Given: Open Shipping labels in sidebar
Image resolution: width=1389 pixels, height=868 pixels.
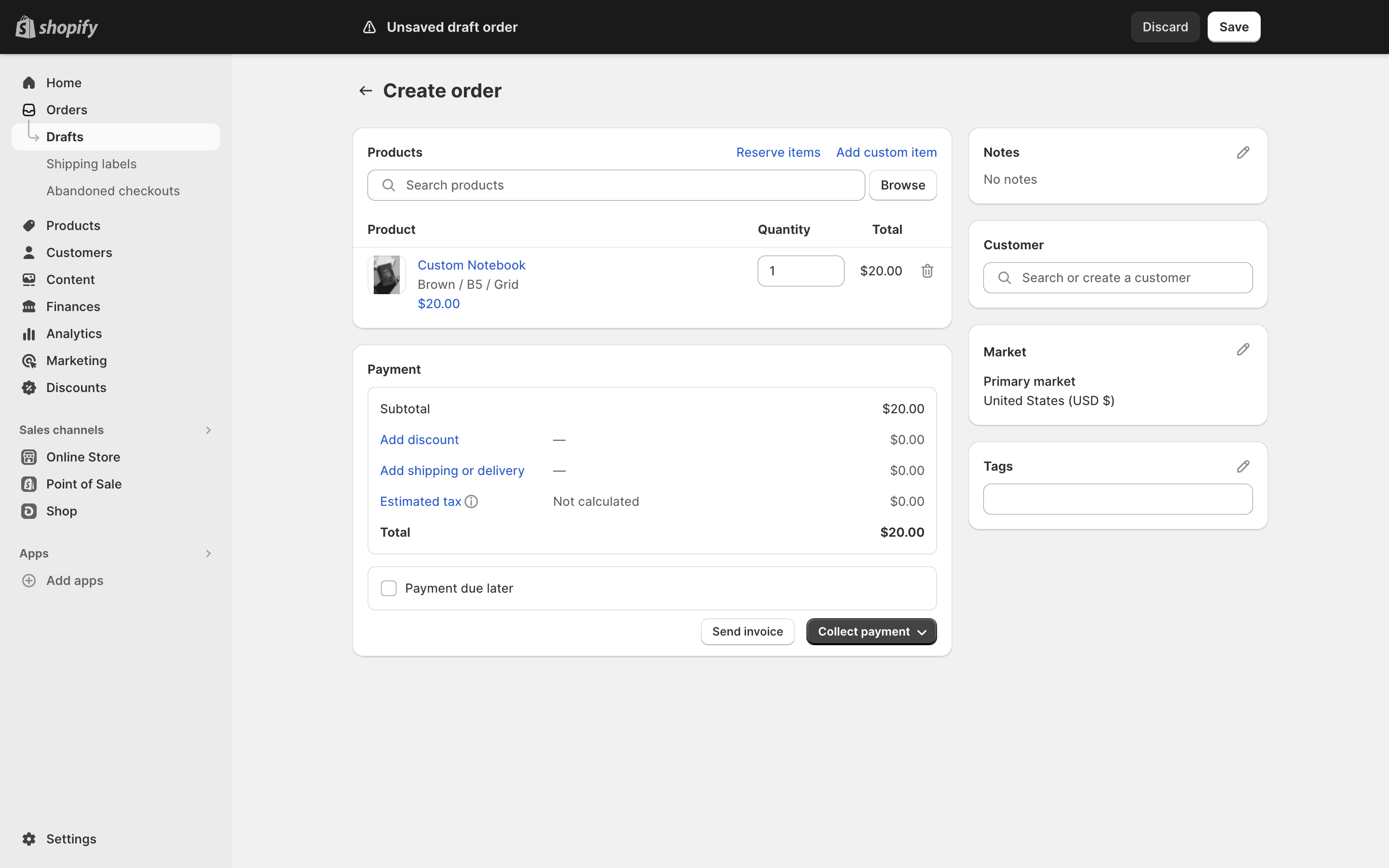Looking at the screenshot, I should tap(91, 164).
